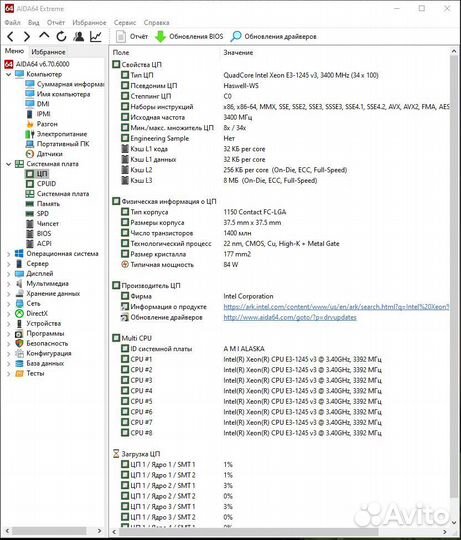The height and width of the screenshot is (540, 461).
Task: Open the Сервис menu
Action: (x=125, y=22)
